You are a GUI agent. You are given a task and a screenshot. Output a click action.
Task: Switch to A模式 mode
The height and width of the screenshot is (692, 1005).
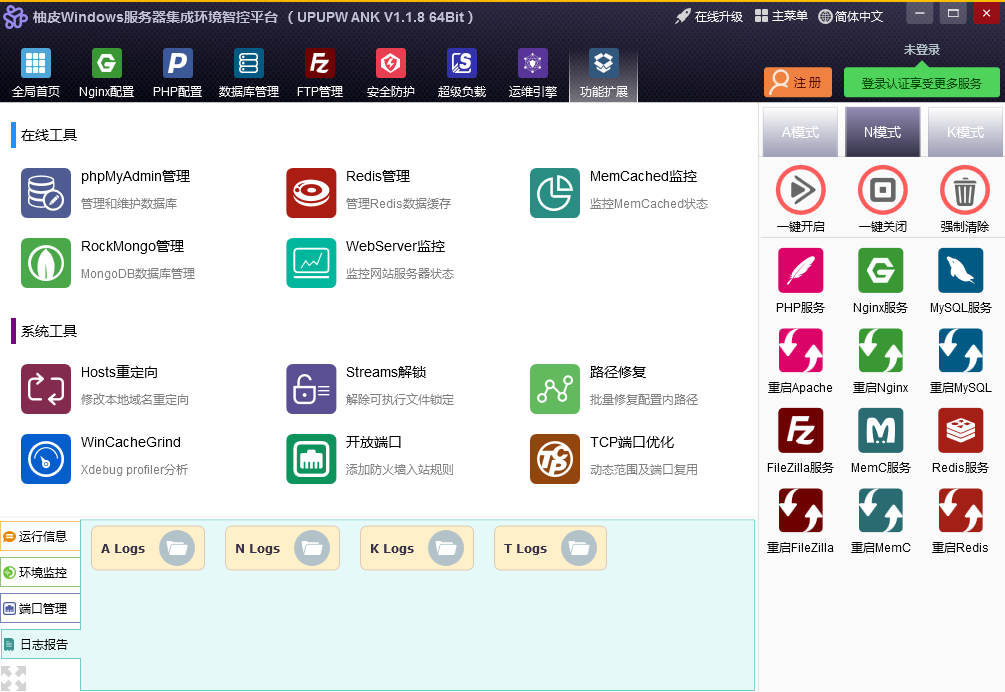(x=800, y=132)
